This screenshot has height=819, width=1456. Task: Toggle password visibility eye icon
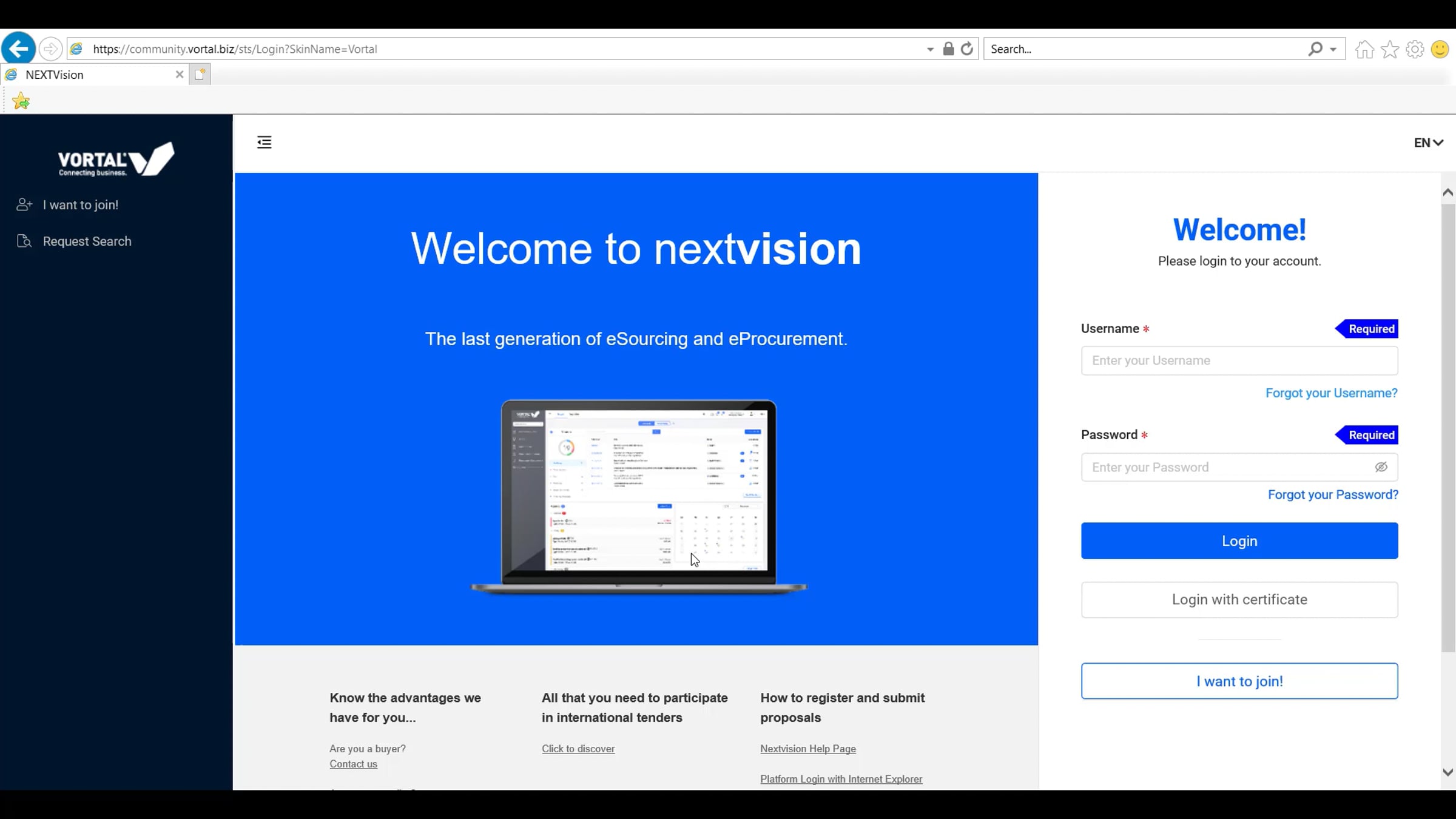click(x=1381, y=467)
